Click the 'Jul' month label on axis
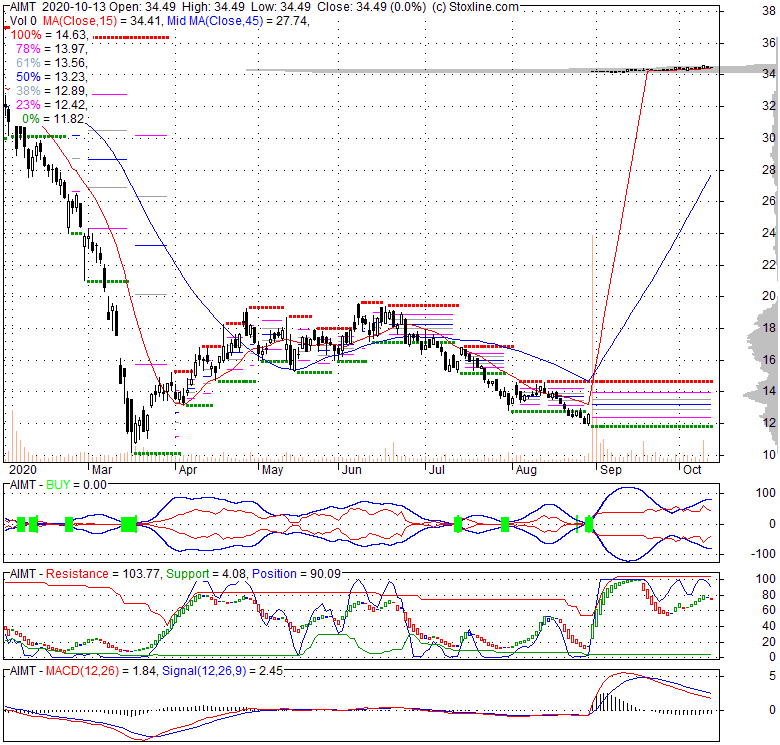Screen dimensions: 780x745 (437, 469)
